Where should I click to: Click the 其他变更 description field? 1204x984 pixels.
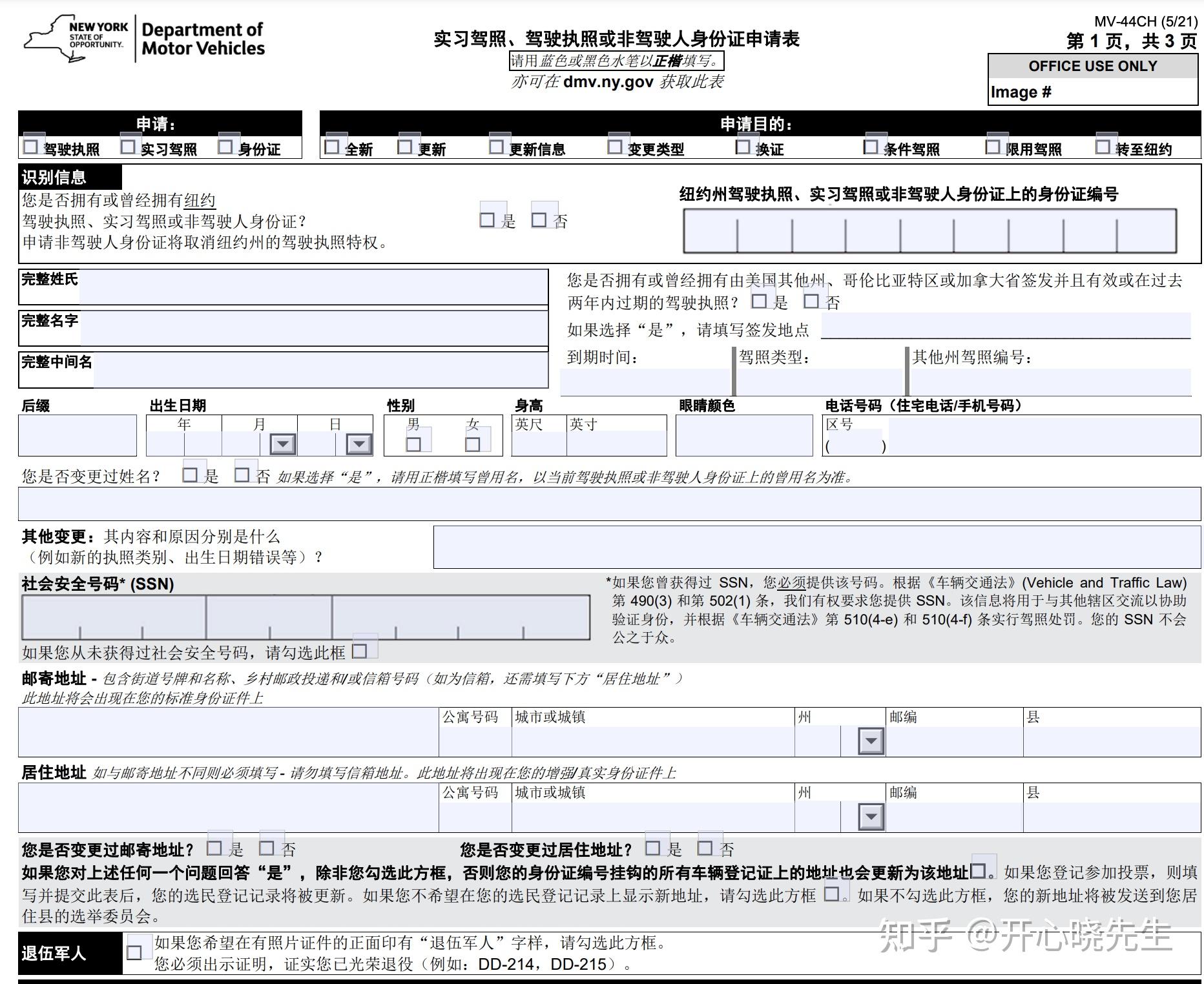click(x=817, y=547)
